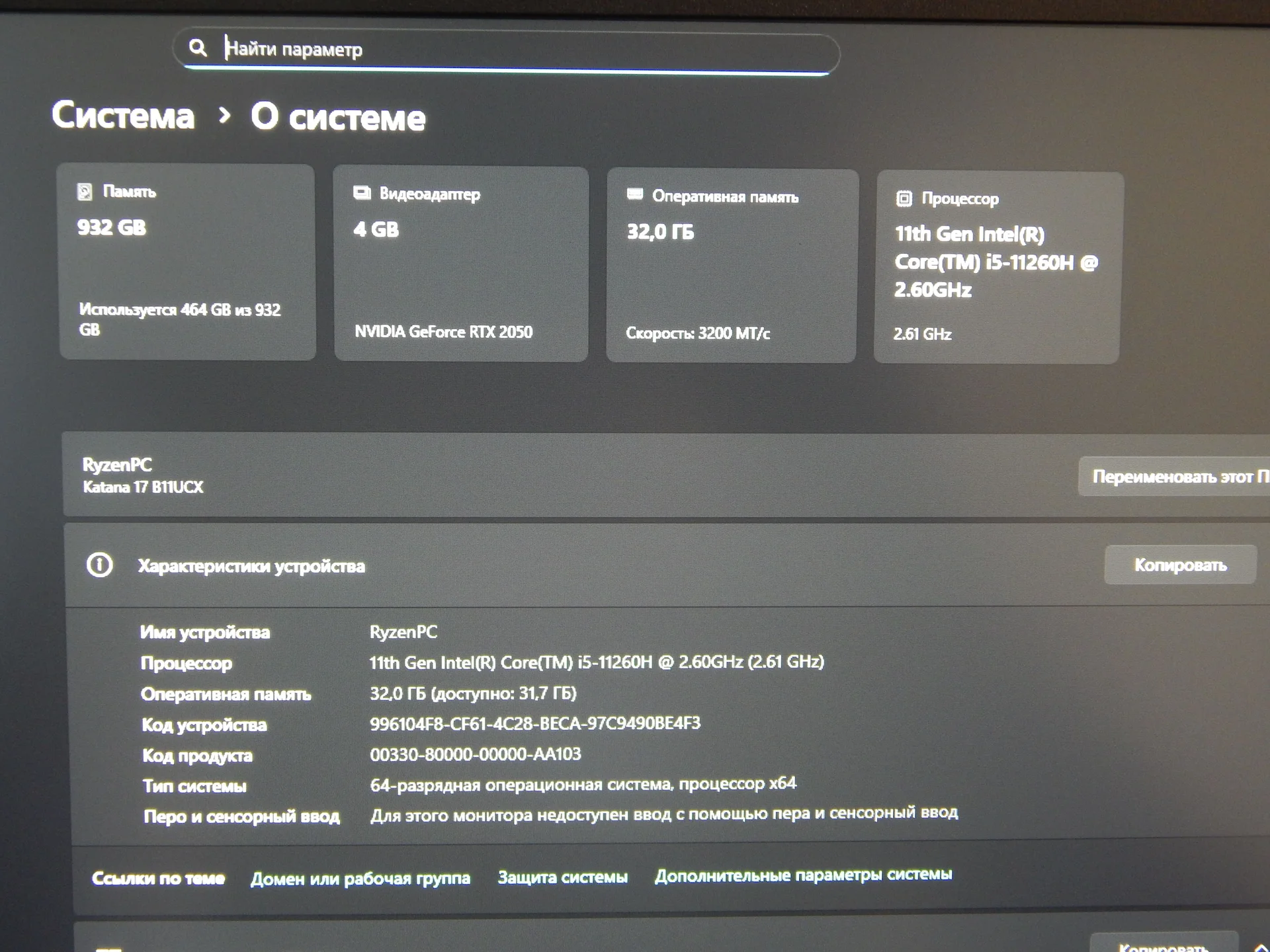The height and width of the screenshot is (952, 1270).
Task: Click device ID 996104F8-CF61-4C28-BECA-97C9490BE4F3
Action: click(535, 724)
